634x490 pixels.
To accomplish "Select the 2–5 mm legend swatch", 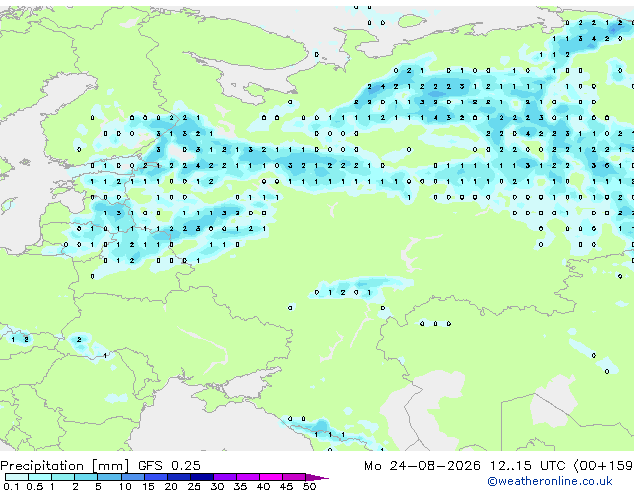I will tap(86, 477).
